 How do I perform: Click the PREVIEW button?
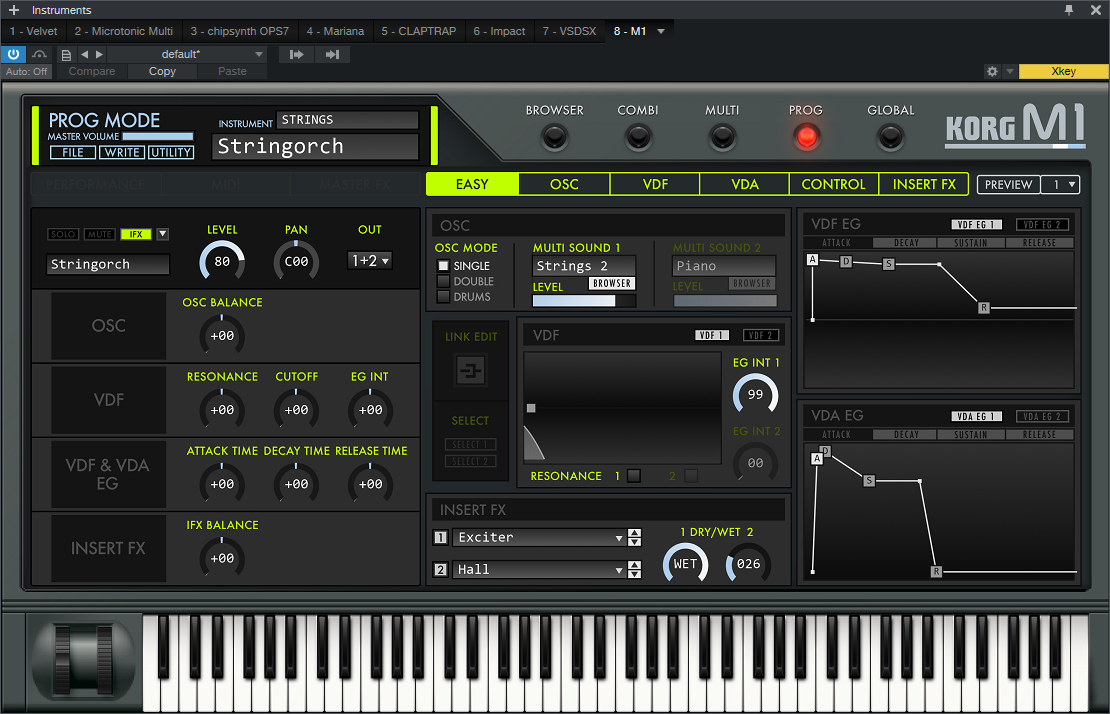click(x=1008, y=185)
